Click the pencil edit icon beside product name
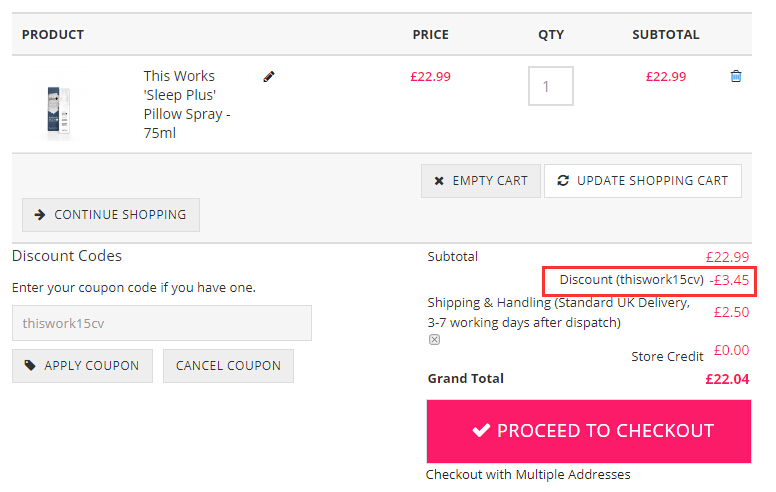Image resolution: width=776 pixels, height=492 pixels. pos(269,77)
